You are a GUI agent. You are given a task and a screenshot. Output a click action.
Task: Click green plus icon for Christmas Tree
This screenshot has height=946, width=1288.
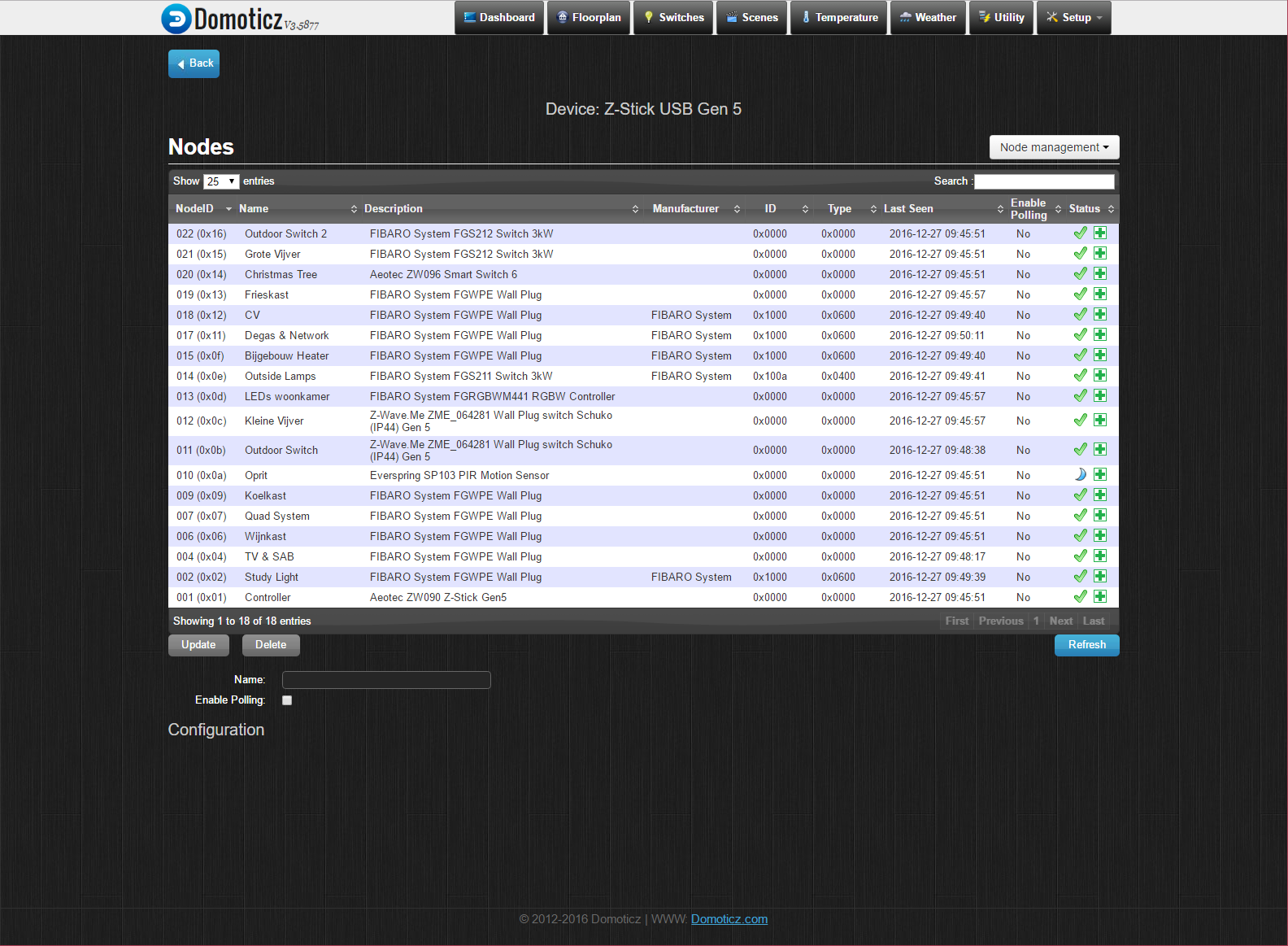point(1100,273)
